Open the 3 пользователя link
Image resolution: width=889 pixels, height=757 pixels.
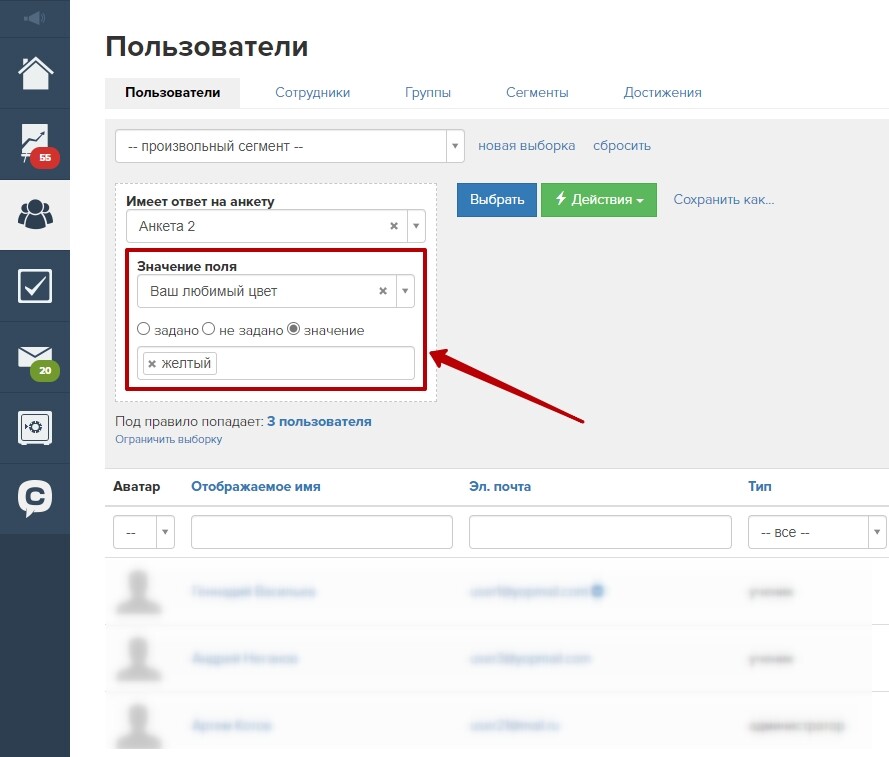tap(319, 421)
